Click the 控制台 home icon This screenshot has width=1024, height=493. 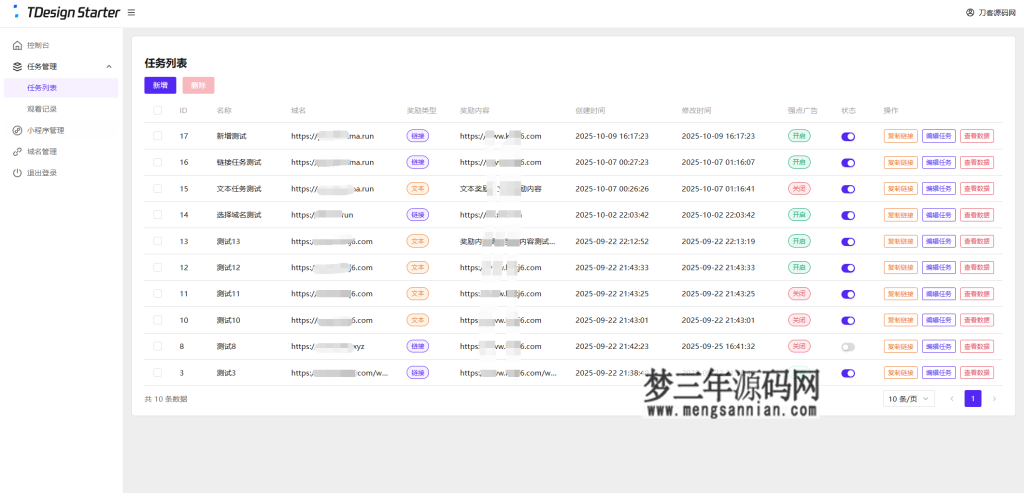pos(17,46)
